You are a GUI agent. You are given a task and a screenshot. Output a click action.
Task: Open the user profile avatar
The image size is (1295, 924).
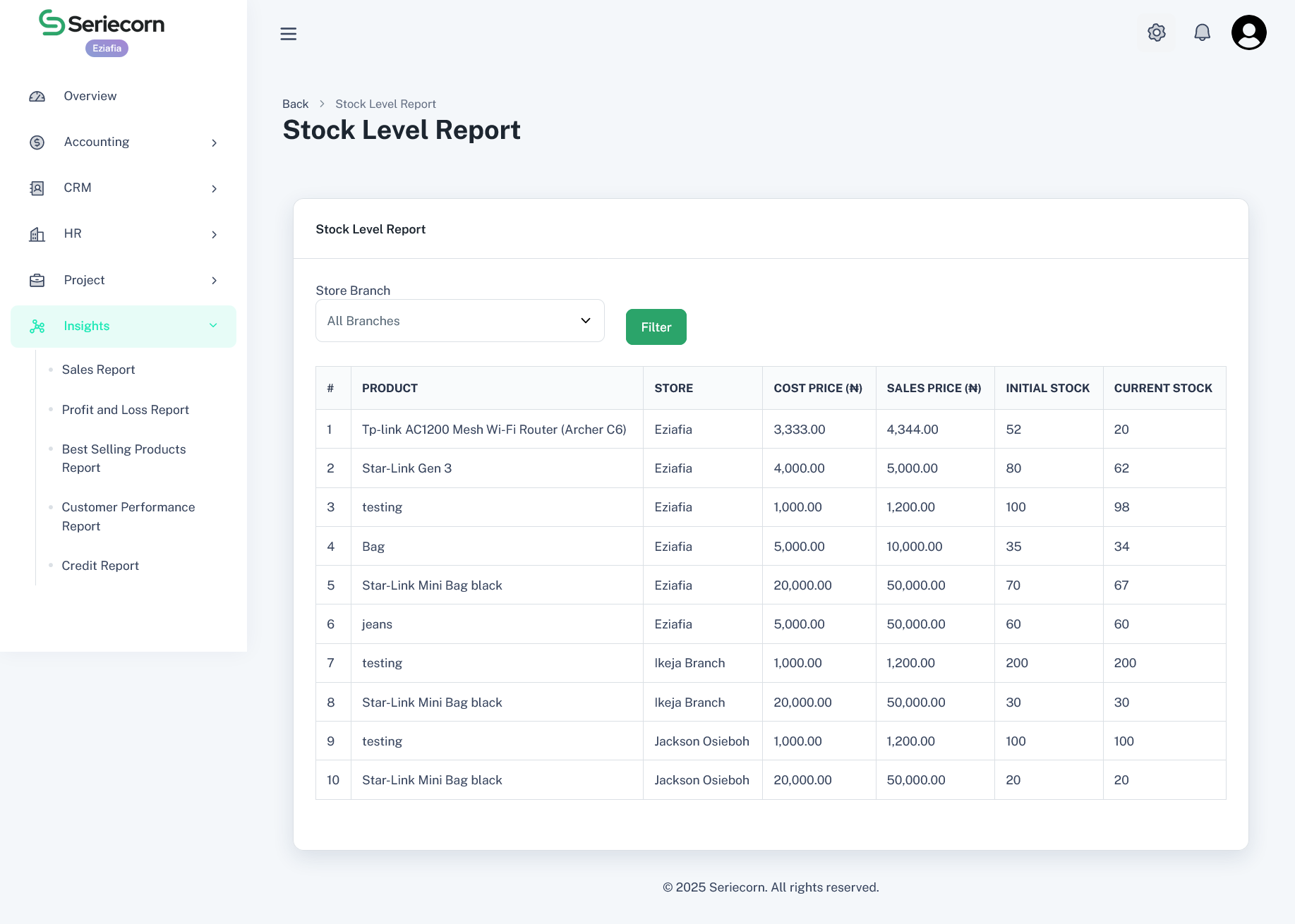coord(1248,32)
